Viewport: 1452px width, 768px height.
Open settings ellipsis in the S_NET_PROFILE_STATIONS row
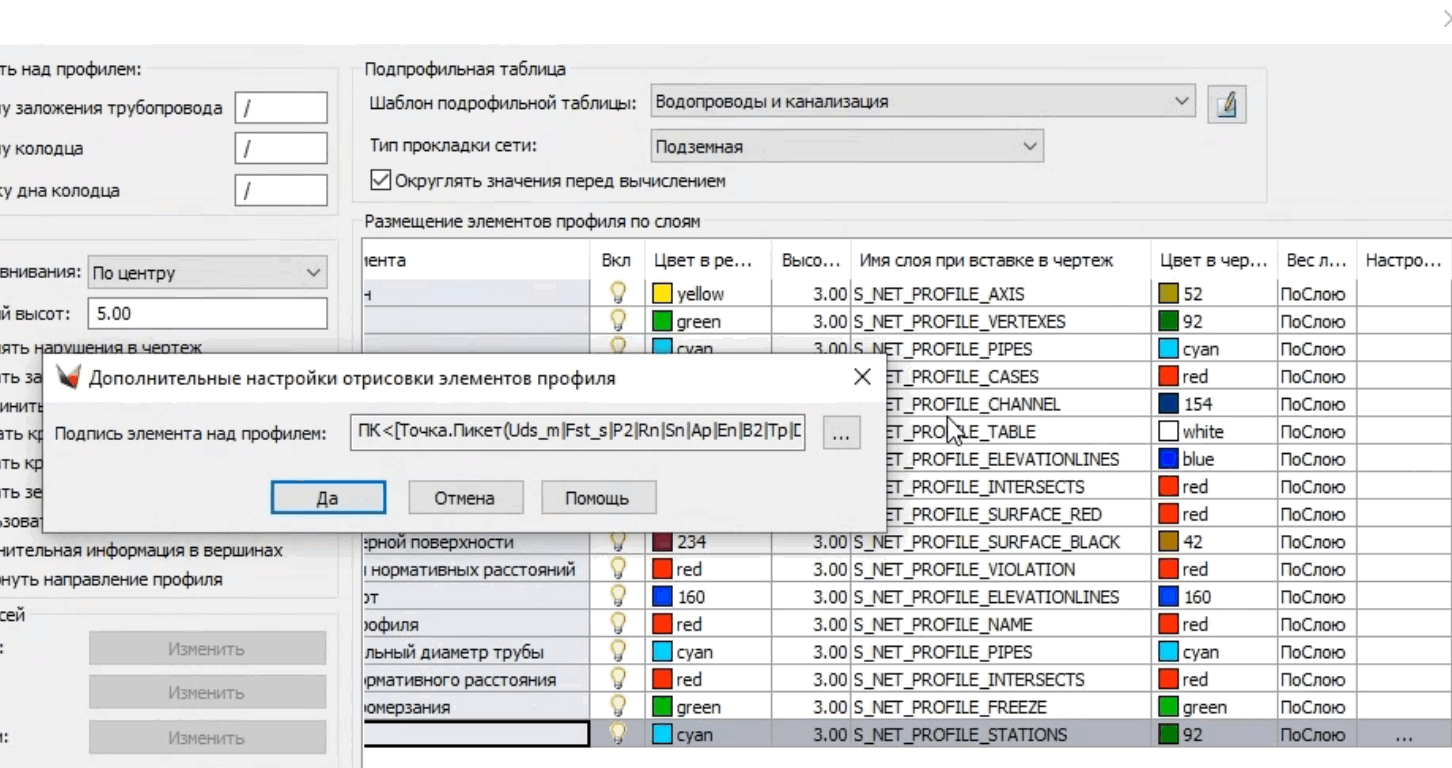[x=1403, y=735]
